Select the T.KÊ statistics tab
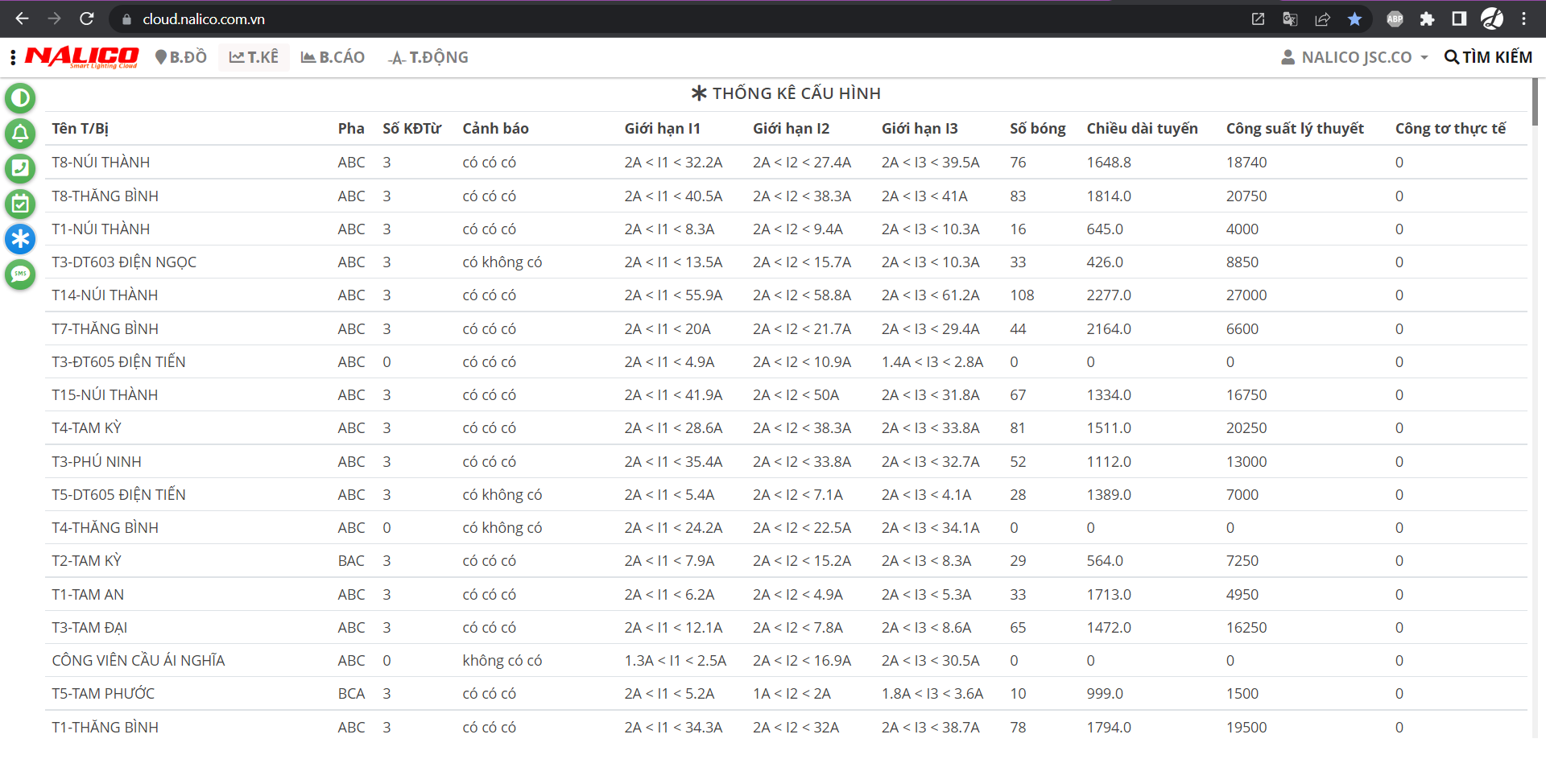1546x784 pixels. click(x=254, y=57)
